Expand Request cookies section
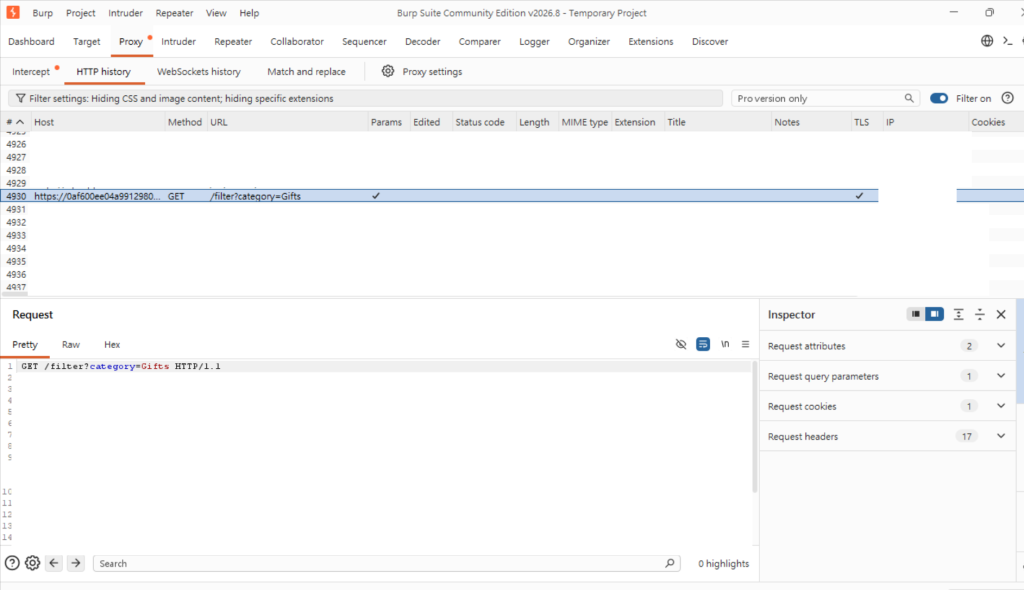Image resolution: width=1024 pixels, height=590 pixels. tap(1000, 406)
